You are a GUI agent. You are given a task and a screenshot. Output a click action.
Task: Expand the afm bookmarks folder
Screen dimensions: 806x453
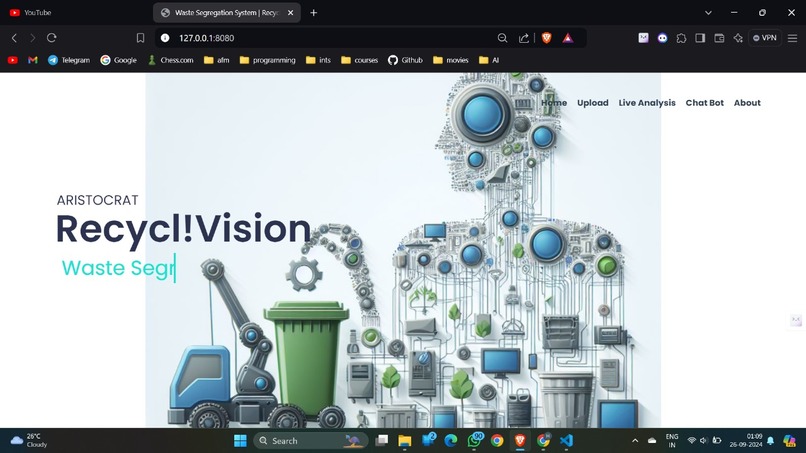216,60
